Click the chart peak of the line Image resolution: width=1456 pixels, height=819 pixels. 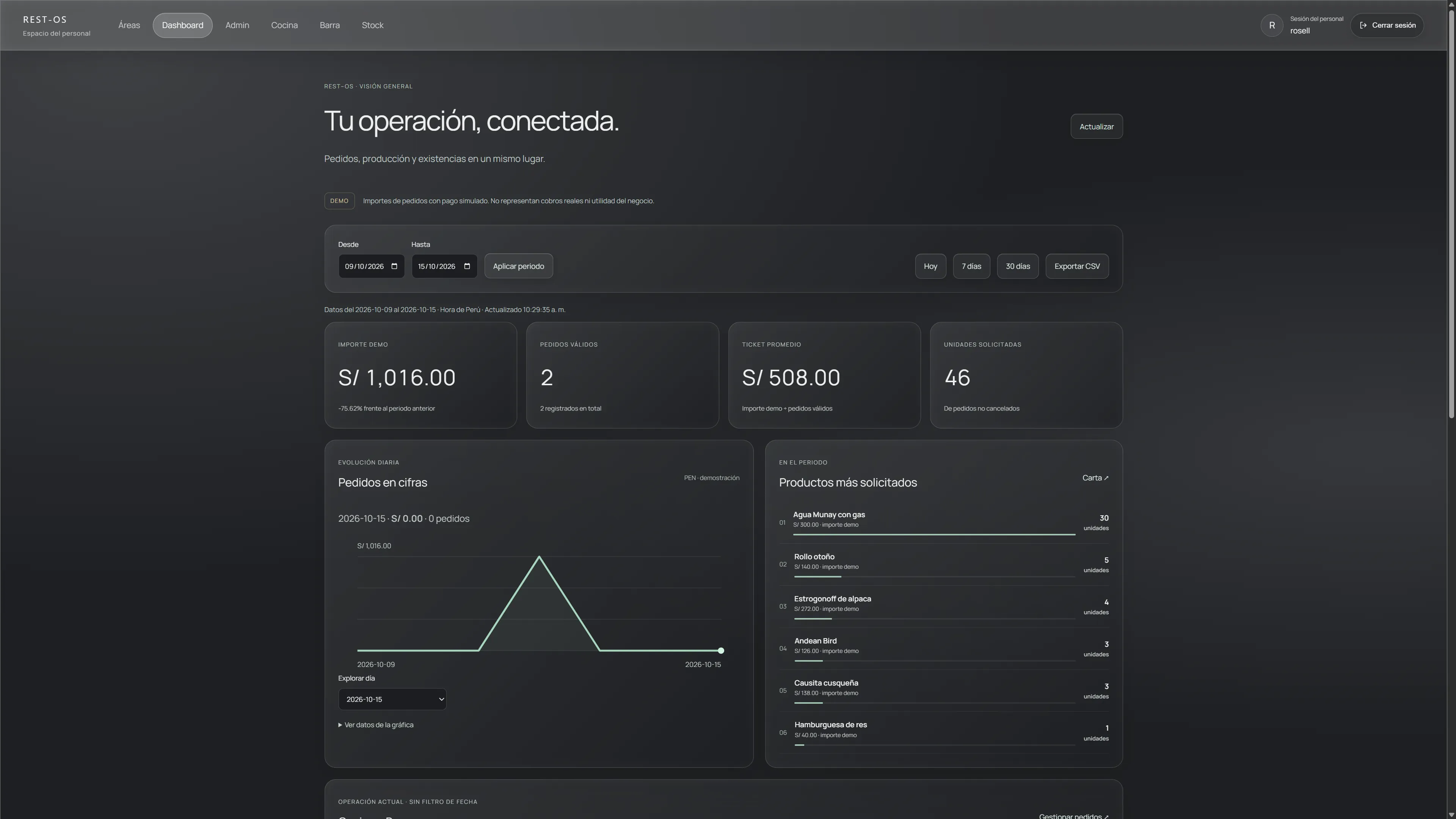pyautogui.click(x=539, y=557)
